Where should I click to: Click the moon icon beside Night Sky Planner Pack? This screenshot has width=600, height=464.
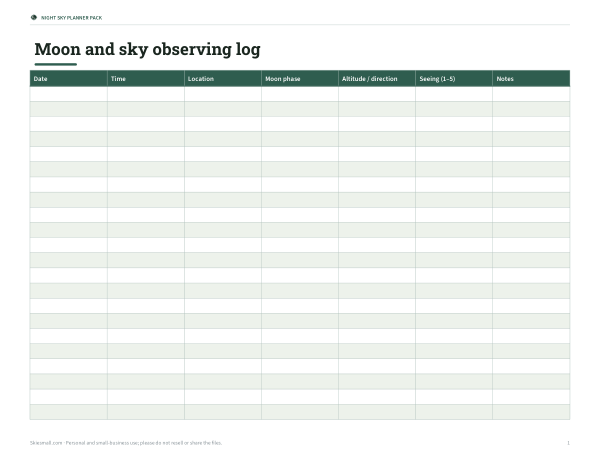click(34, 18)
